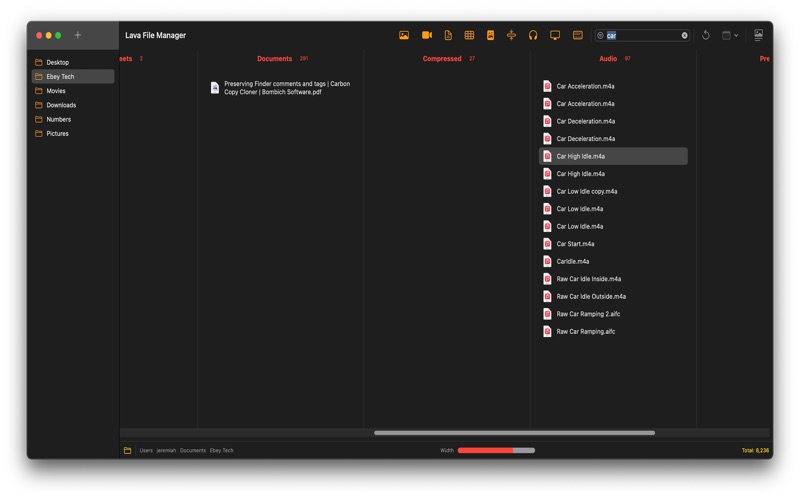
Task: Click the refresh arrow icon
Action: (705, 35)
